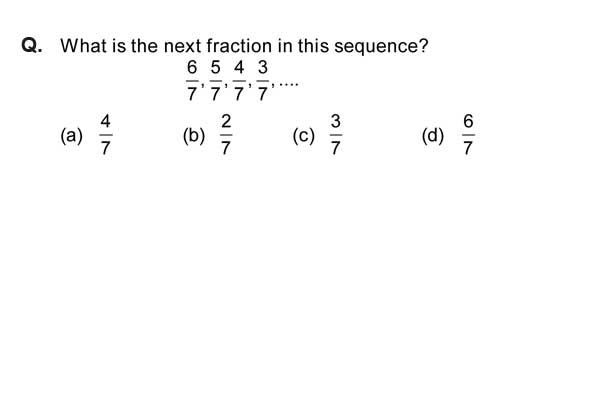
Task: Click the 3/7 fraction beside option (c)
Action: coord(336,135)
